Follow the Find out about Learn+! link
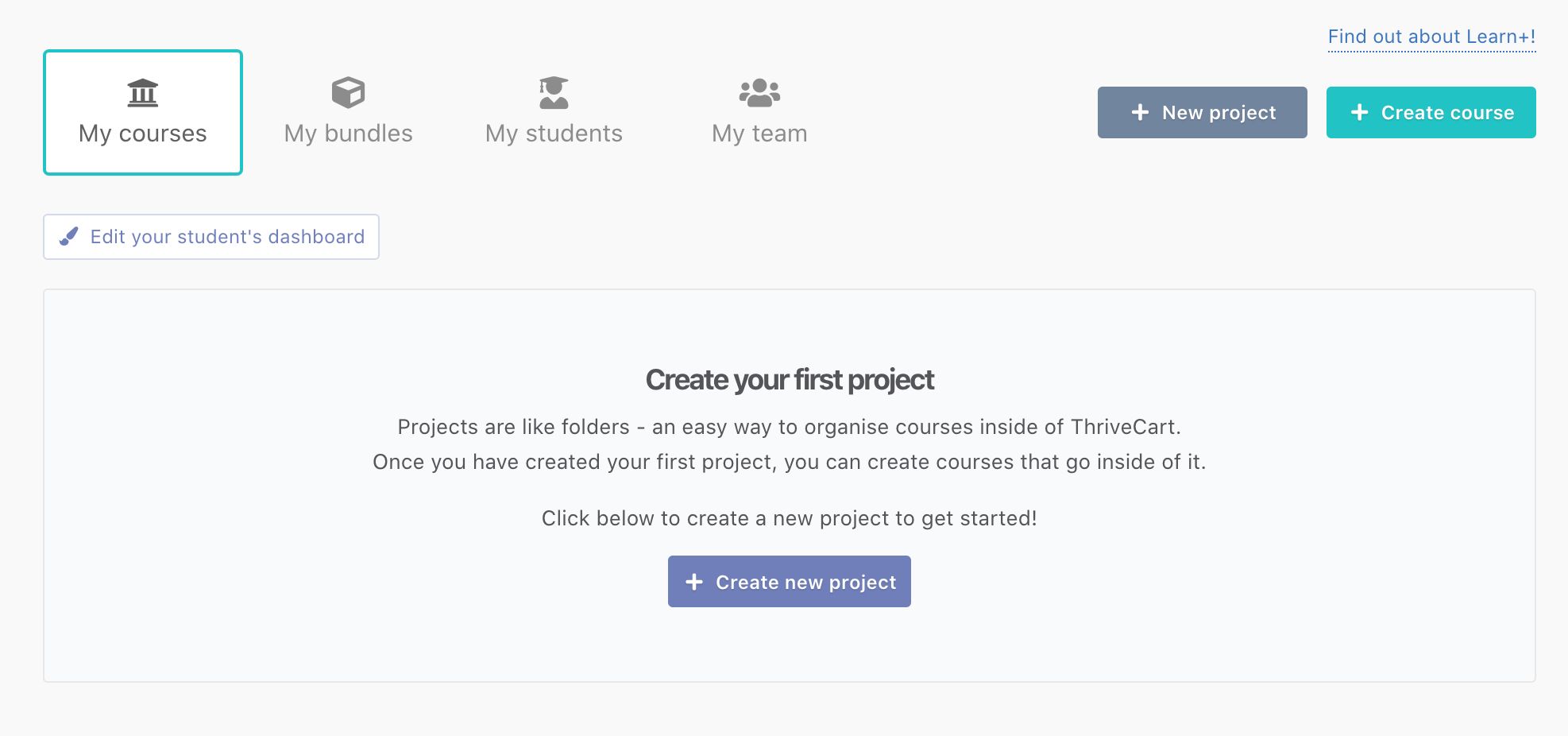The image size is (1568, 736). click(1431, 37)
